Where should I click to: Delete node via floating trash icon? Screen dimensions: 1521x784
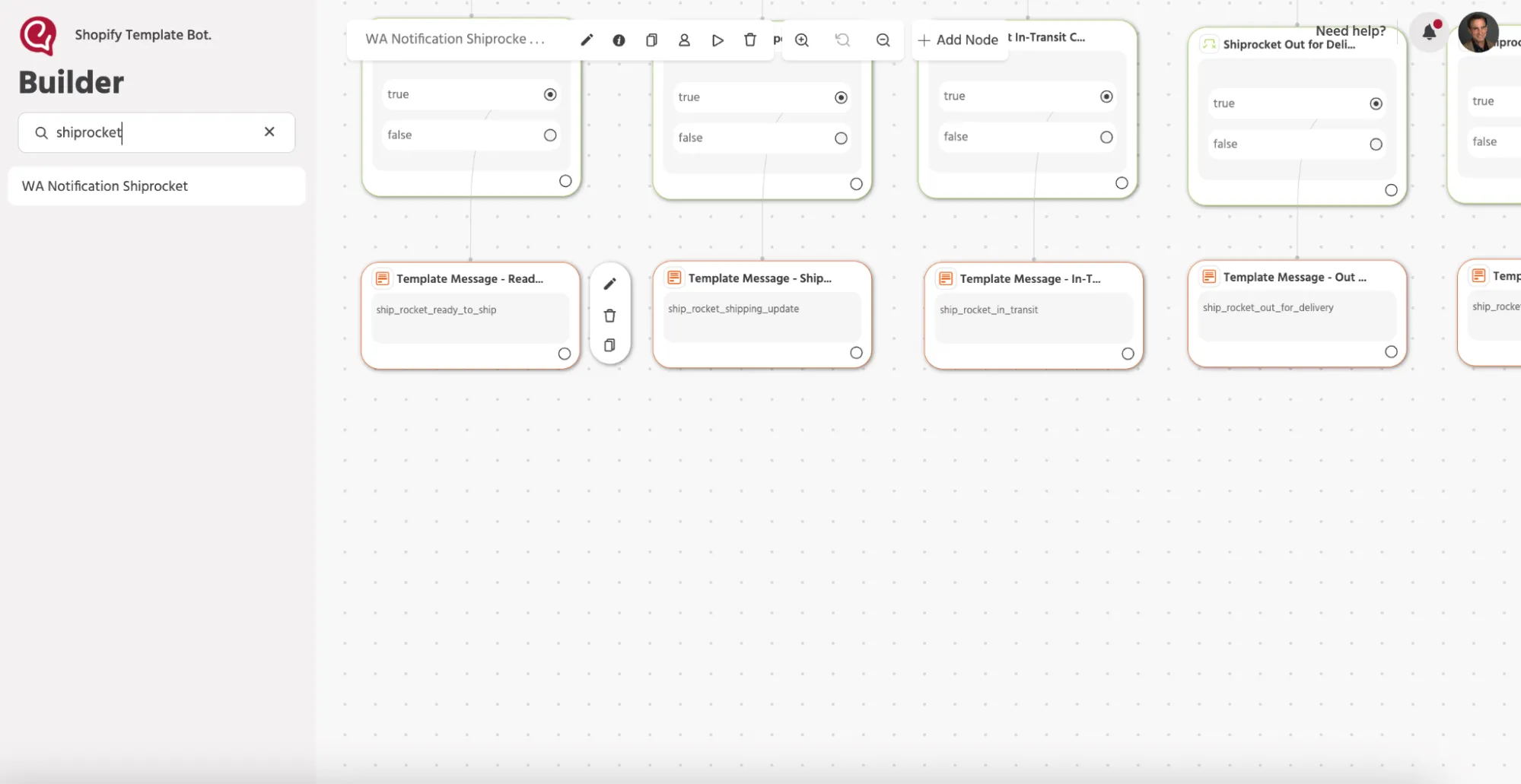609,316
